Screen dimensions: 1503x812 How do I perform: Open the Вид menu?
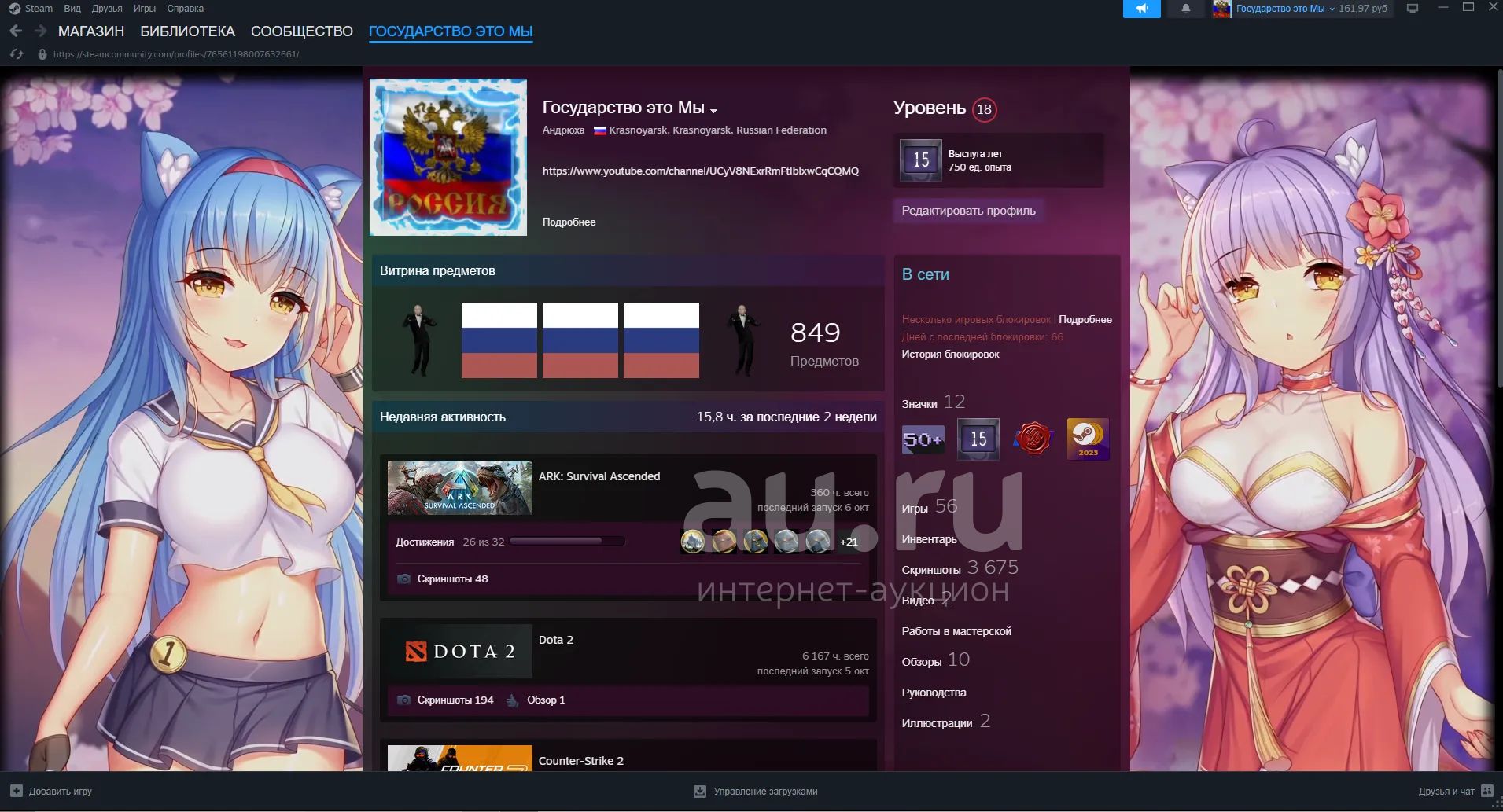point(72,9)
